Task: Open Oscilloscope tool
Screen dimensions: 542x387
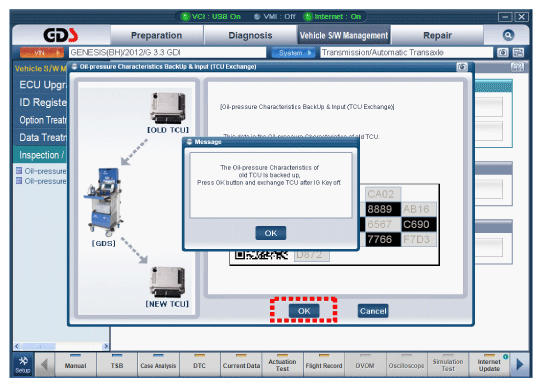Action: click(x=406, y=365)
